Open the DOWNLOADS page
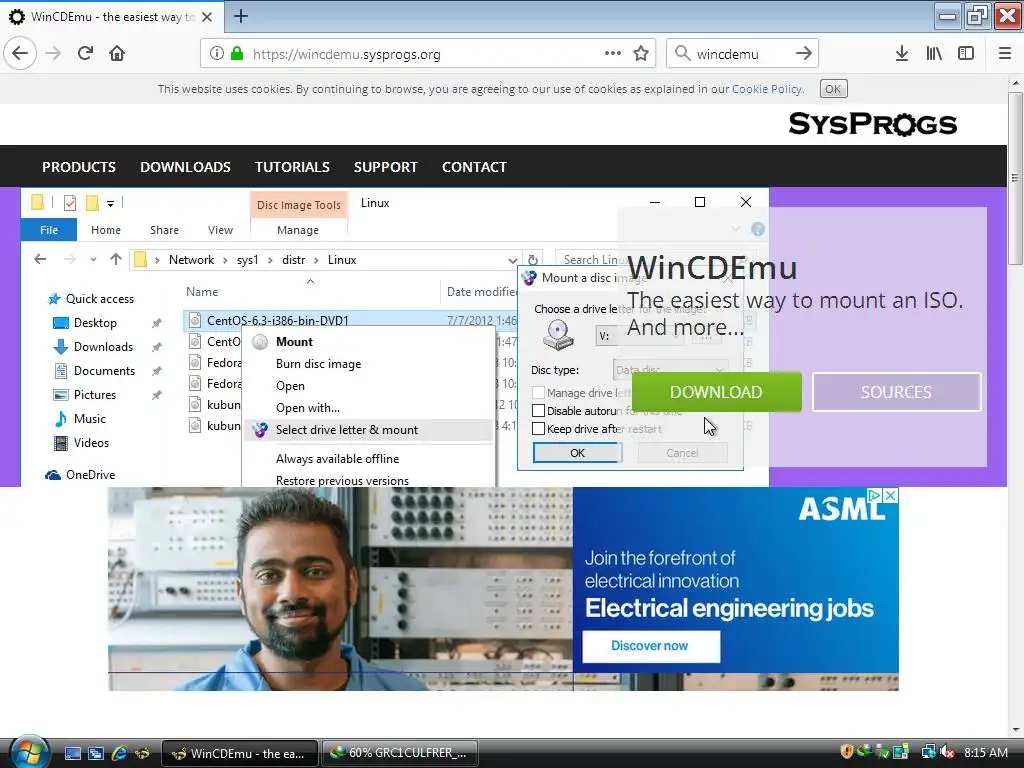 tap(185, 167)
